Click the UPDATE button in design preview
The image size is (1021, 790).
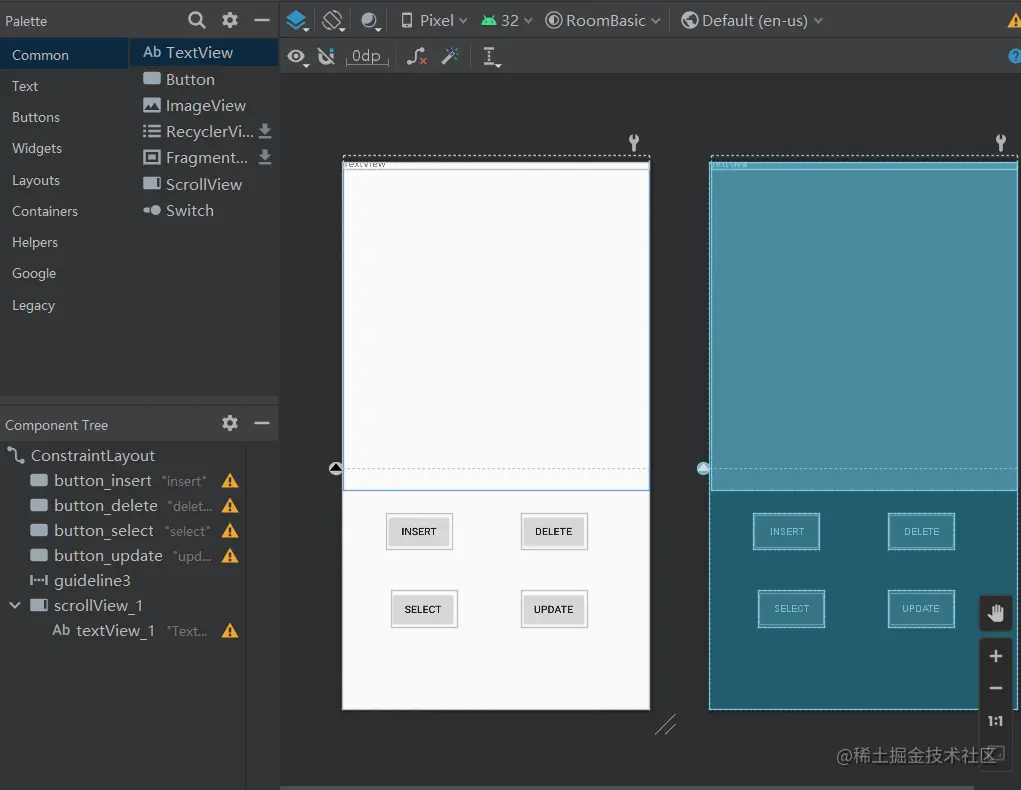coord(554,609)
